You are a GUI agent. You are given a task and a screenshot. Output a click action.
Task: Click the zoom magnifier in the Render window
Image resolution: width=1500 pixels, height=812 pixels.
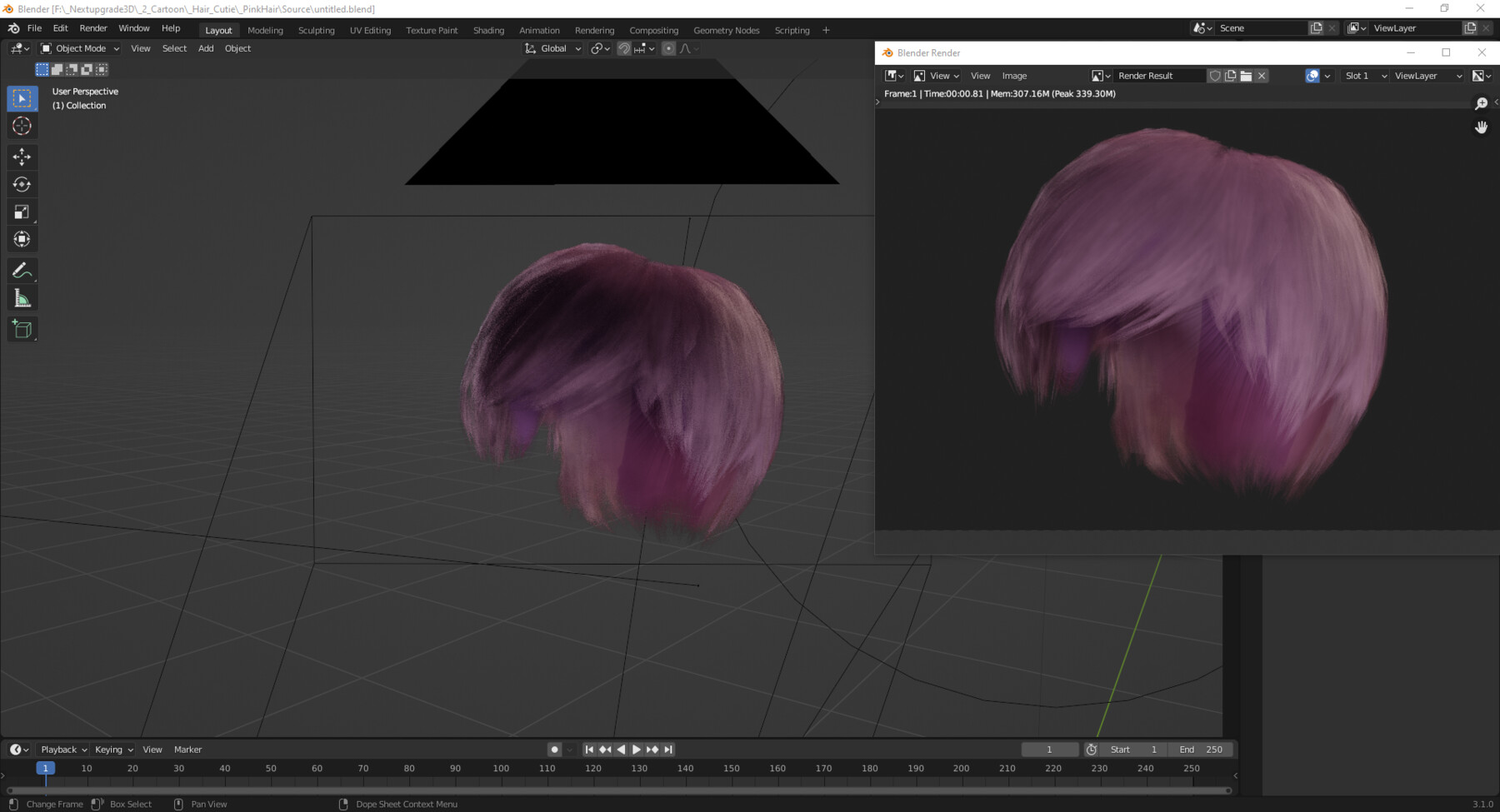pos(1481,103)
